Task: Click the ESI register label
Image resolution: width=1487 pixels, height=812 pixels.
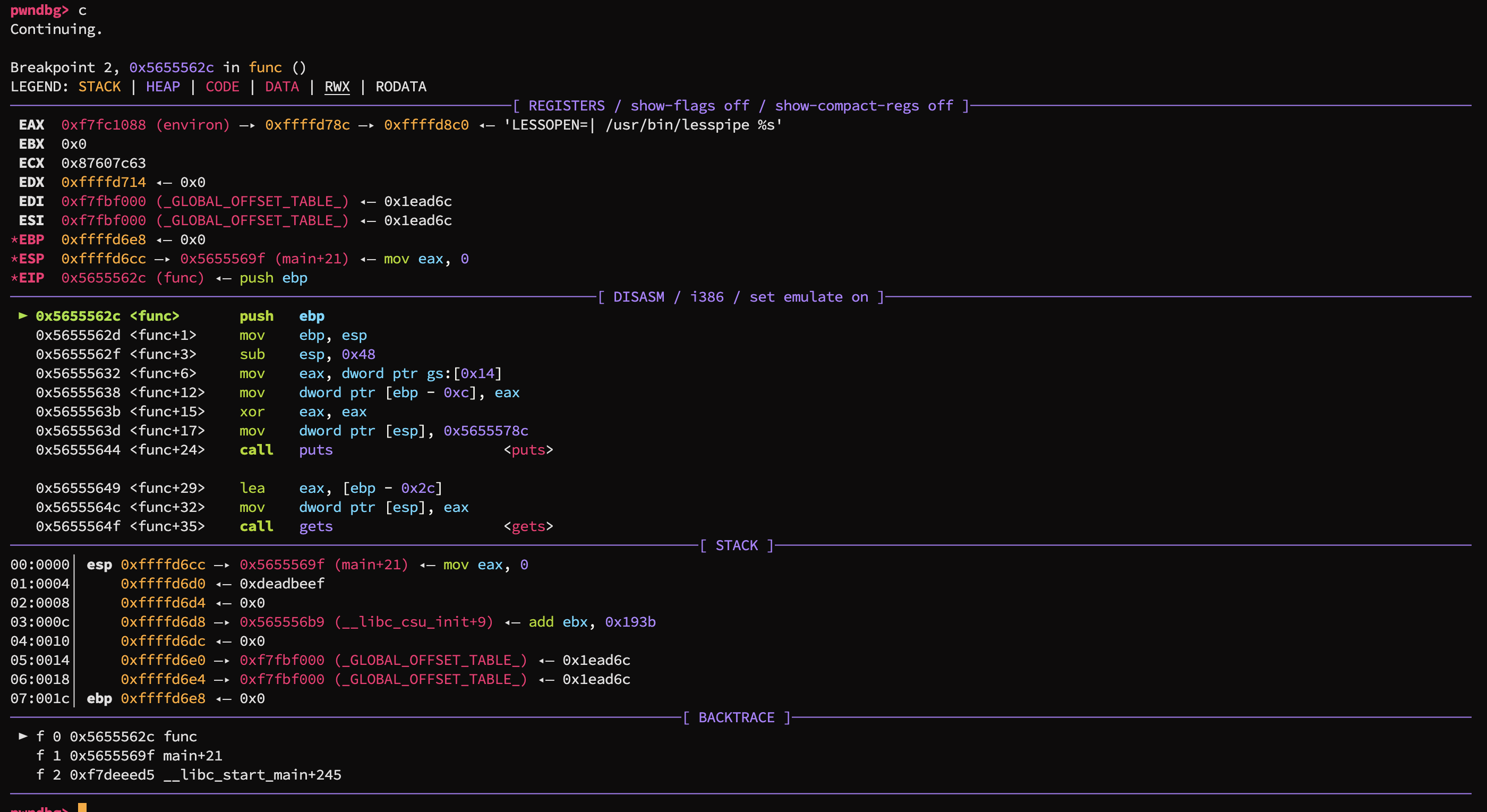Action: click(31, 220)
